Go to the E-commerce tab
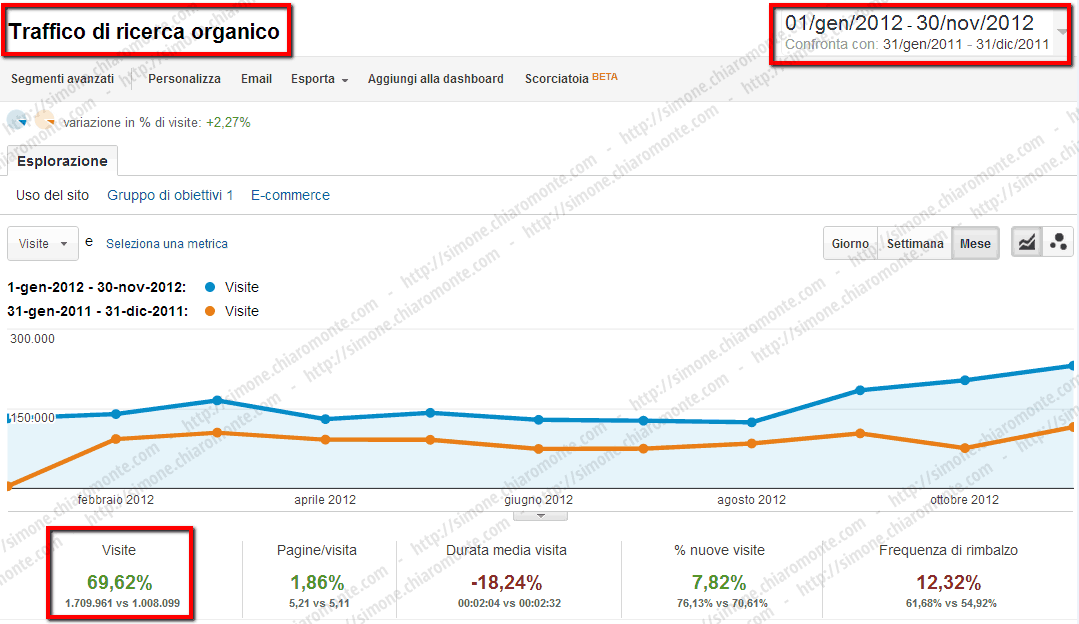 point(290,195)
